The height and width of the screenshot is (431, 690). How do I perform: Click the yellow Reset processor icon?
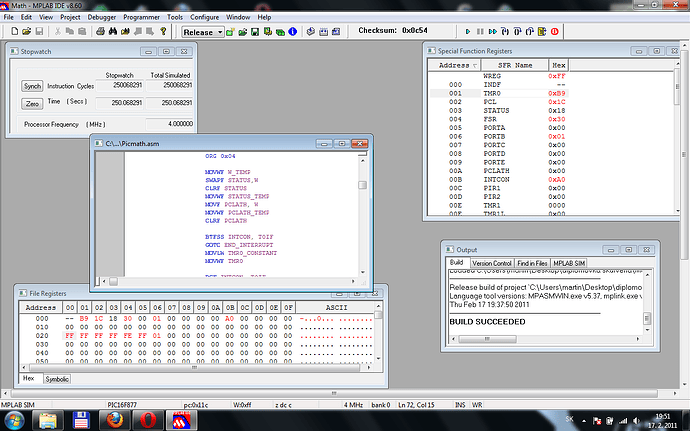click(542, 31)
